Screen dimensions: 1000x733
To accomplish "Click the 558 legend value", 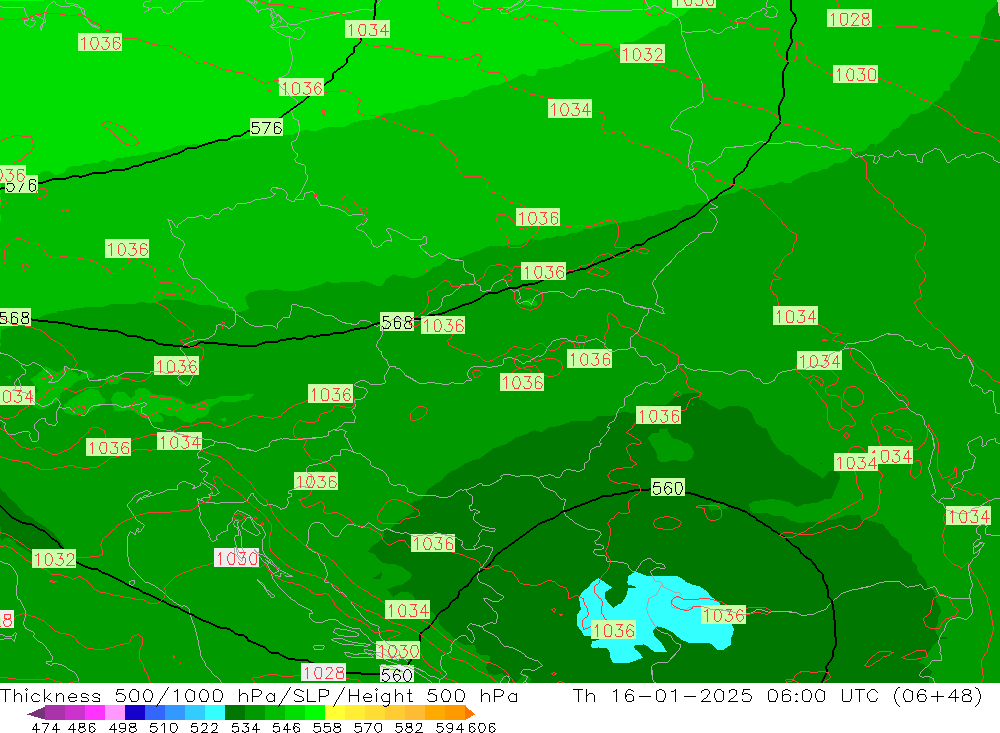I will [x=327, y=727].
